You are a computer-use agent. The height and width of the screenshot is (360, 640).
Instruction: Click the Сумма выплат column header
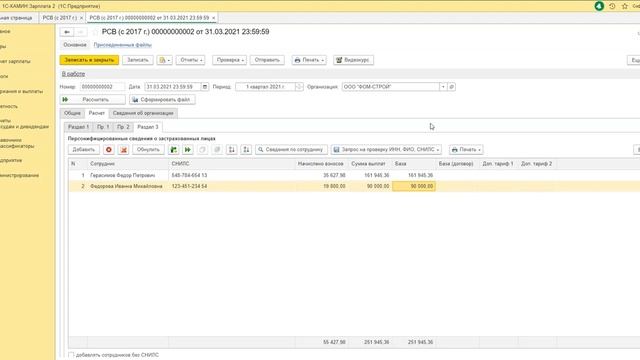pos(370,164)
